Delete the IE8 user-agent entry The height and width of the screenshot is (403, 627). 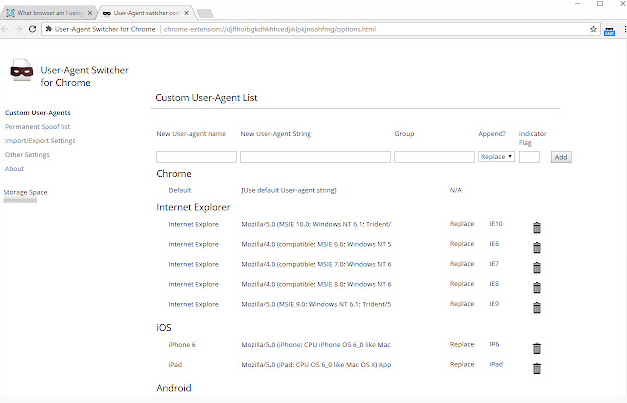pos(537,287)
